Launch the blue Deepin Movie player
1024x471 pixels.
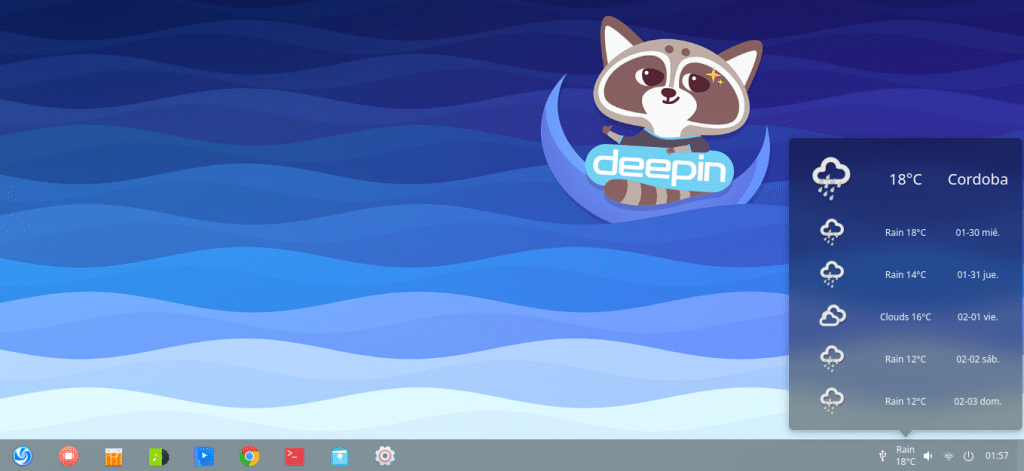point(204,456)
